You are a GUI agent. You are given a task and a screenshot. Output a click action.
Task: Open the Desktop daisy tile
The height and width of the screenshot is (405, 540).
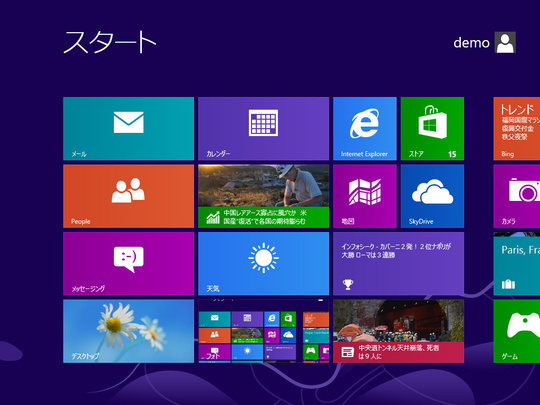pyautogui.click(x=128, y=331)
